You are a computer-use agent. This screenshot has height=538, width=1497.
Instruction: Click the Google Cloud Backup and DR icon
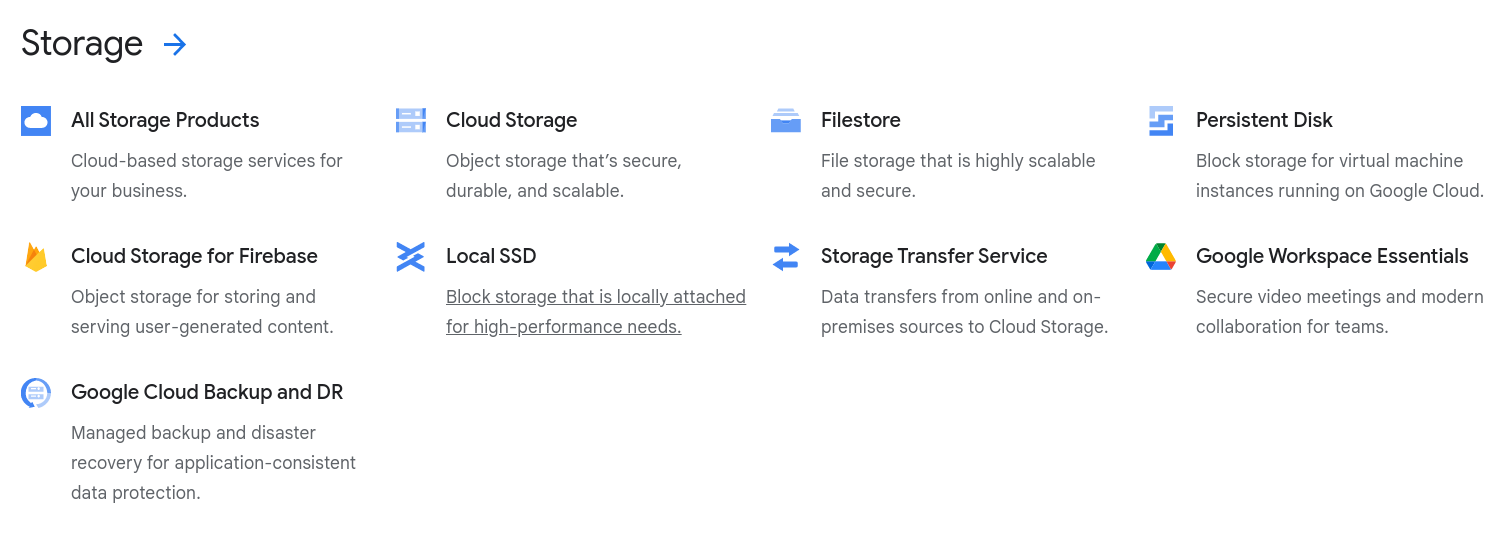click(x=36, y=393)
